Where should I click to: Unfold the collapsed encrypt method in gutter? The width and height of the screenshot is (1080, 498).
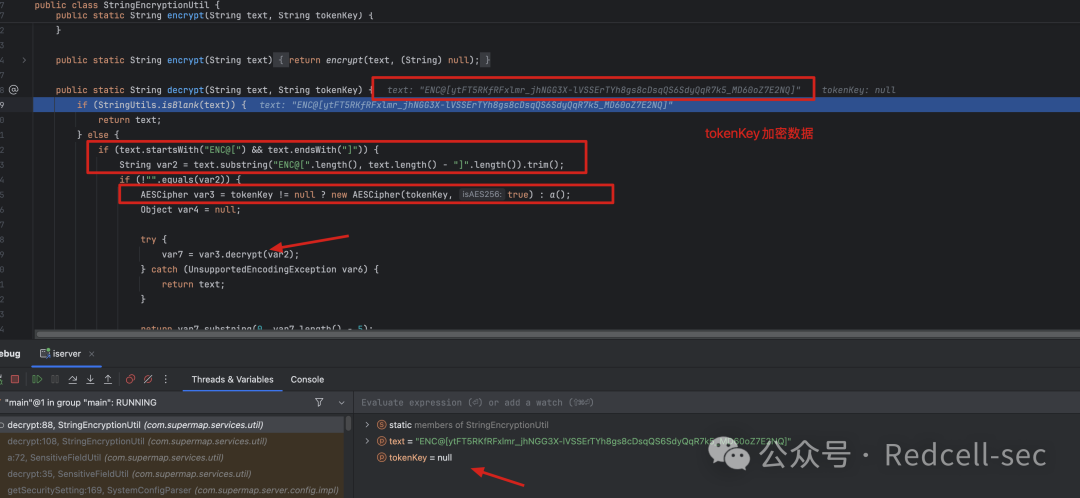[x=24, y=60]
